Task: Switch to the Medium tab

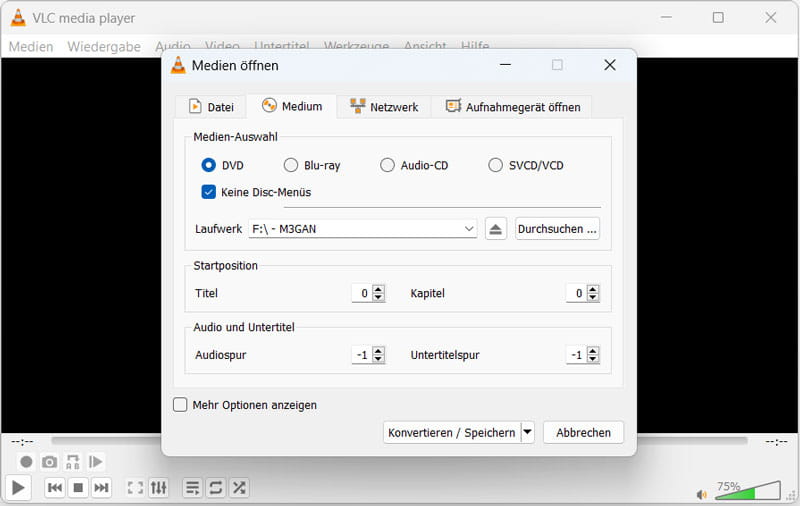Action: [292, 106]
